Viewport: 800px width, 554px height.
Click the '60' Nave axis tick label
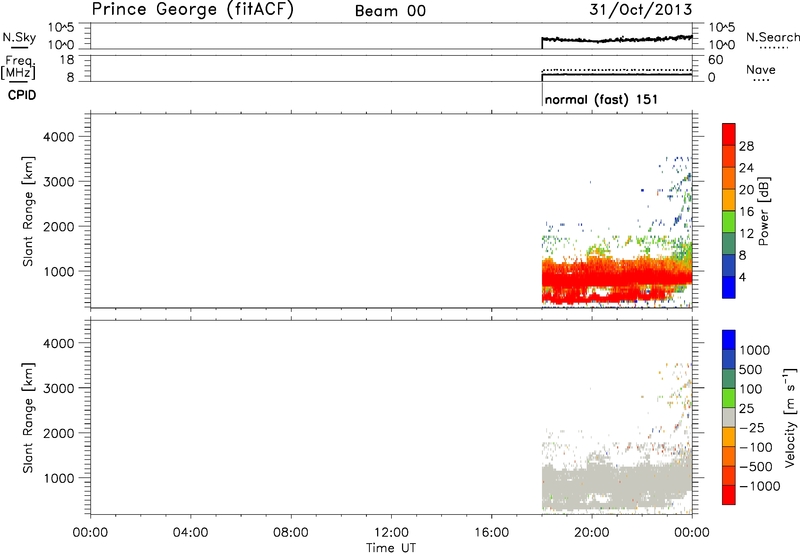[715, 60]
